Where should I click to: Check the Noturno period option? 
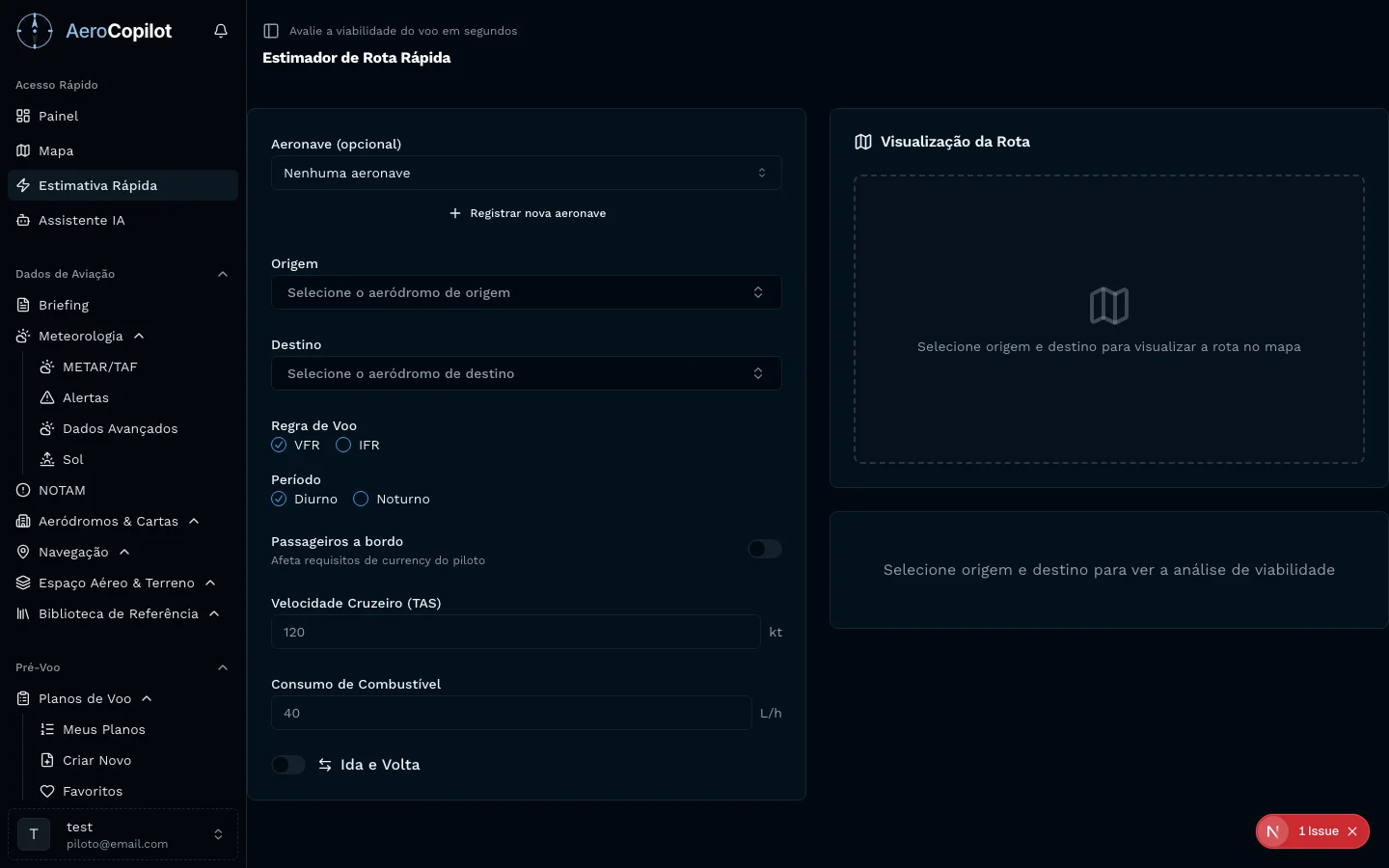(x=361, y=499)
